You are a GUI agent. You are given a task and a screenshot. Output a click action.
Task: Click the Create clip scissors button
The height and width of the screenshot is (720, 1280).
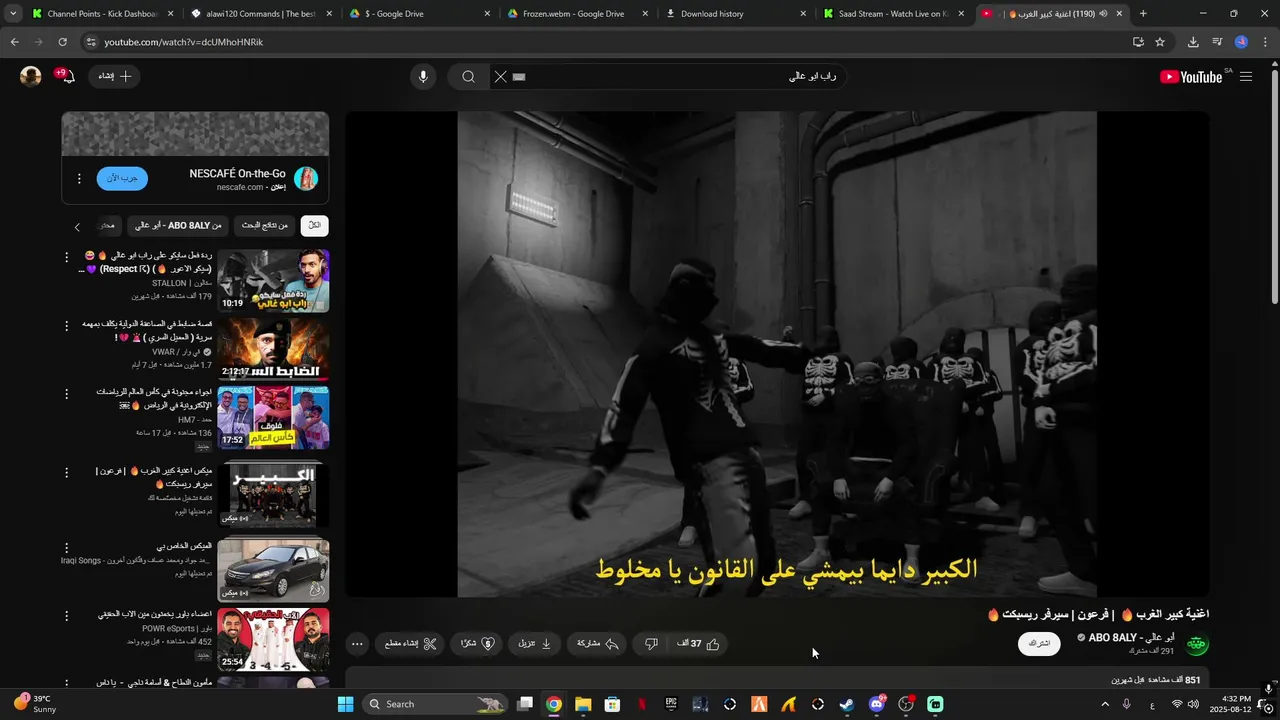[x=411, y=644]
